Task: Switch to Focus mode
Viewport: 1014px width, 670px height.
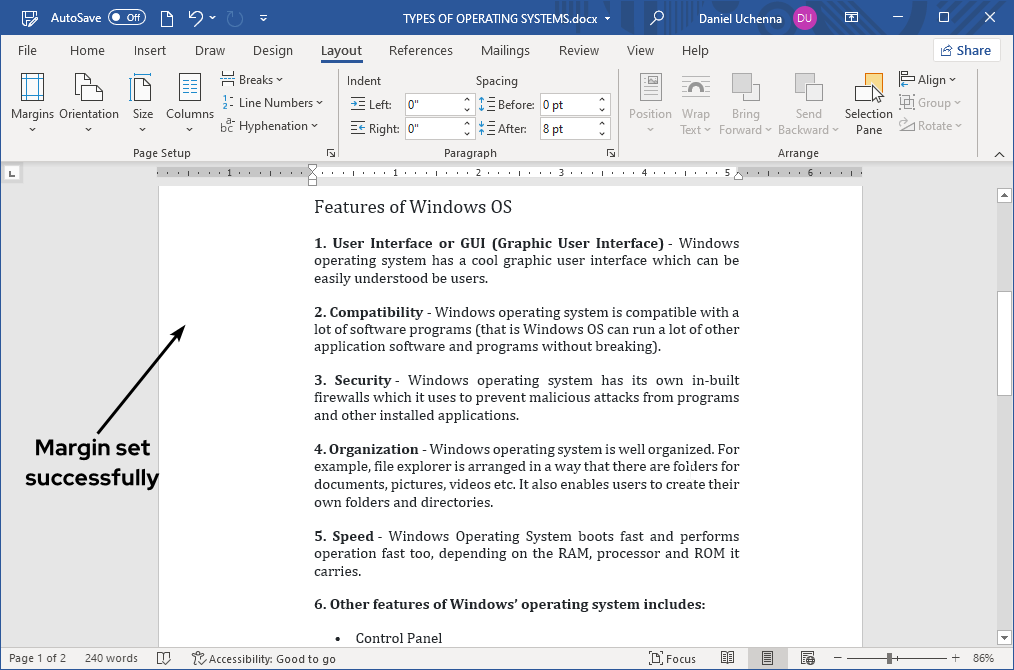Action: [x=672, y=658]
